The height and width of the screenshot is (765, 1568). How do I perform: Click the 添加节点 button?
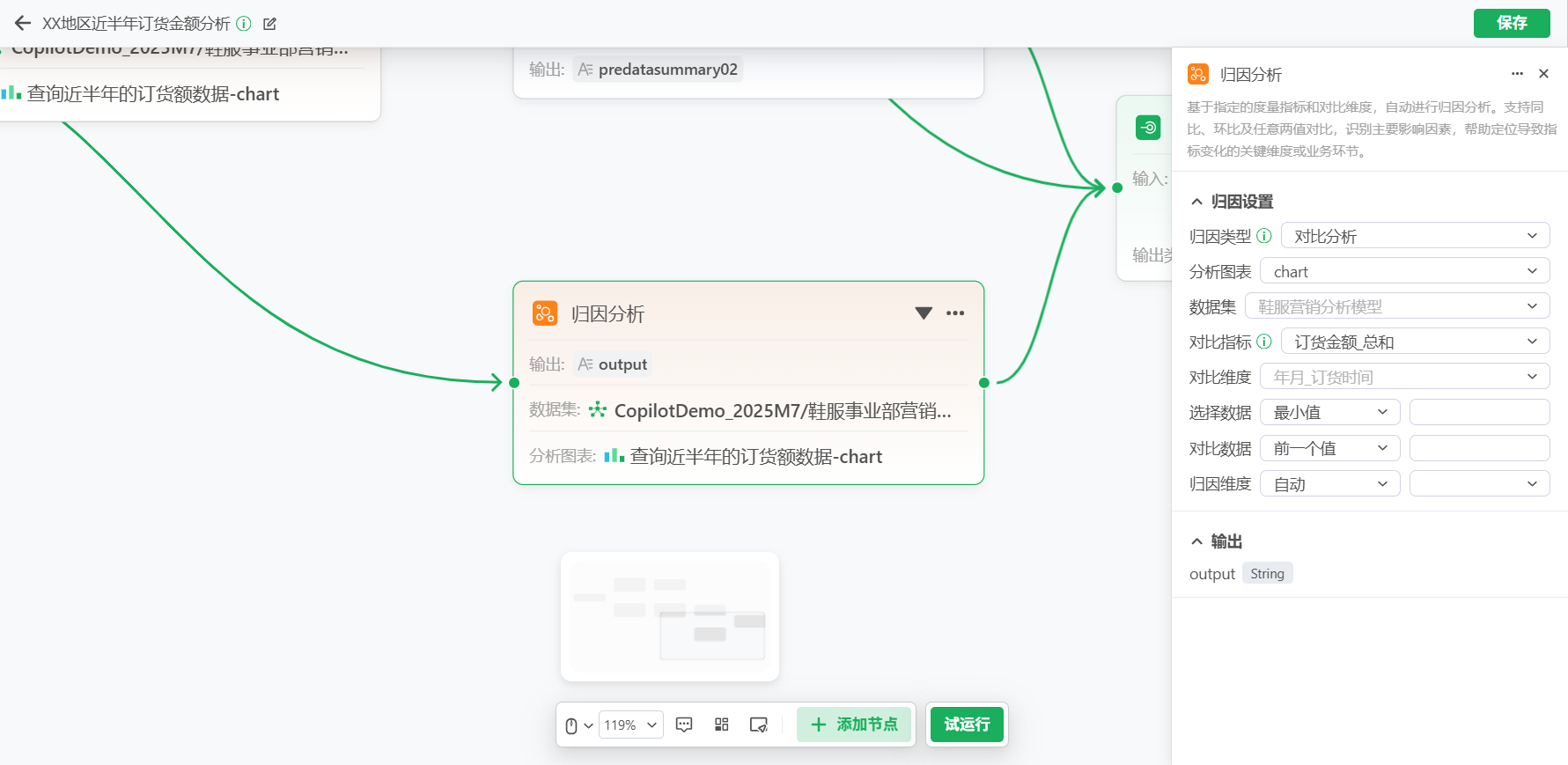click(854, 725)
